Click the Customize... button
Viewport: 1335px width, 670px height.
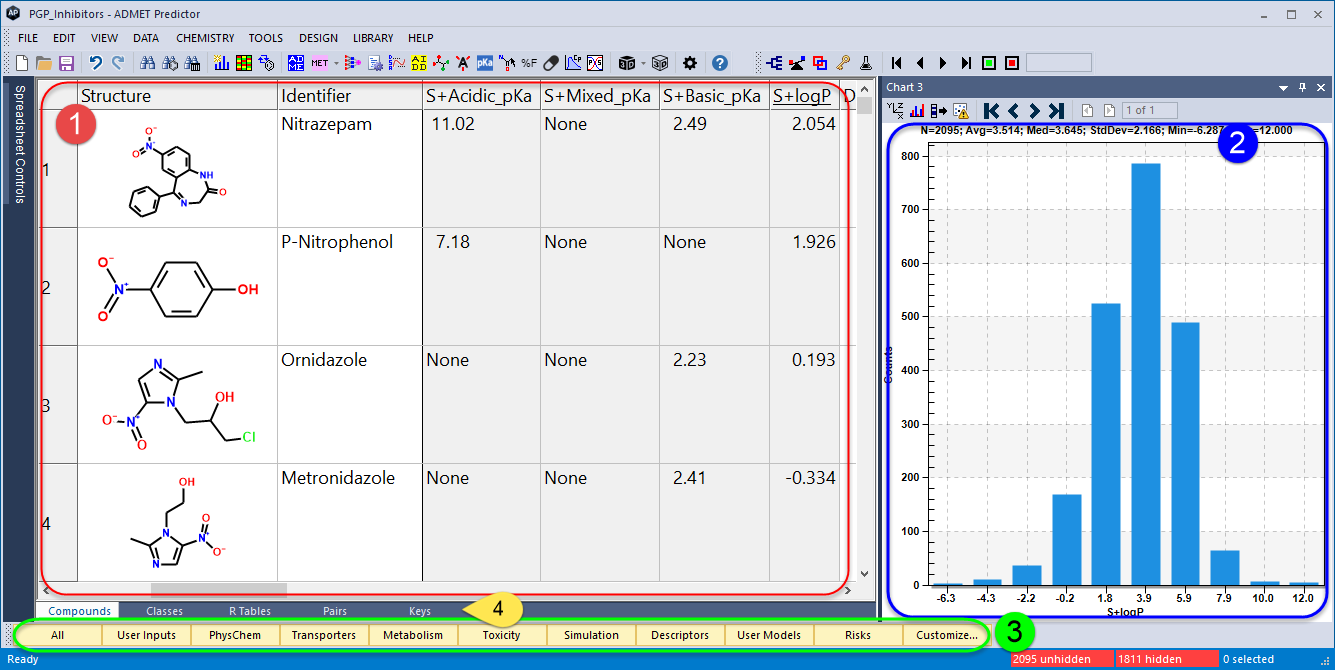tap(947, 635)
